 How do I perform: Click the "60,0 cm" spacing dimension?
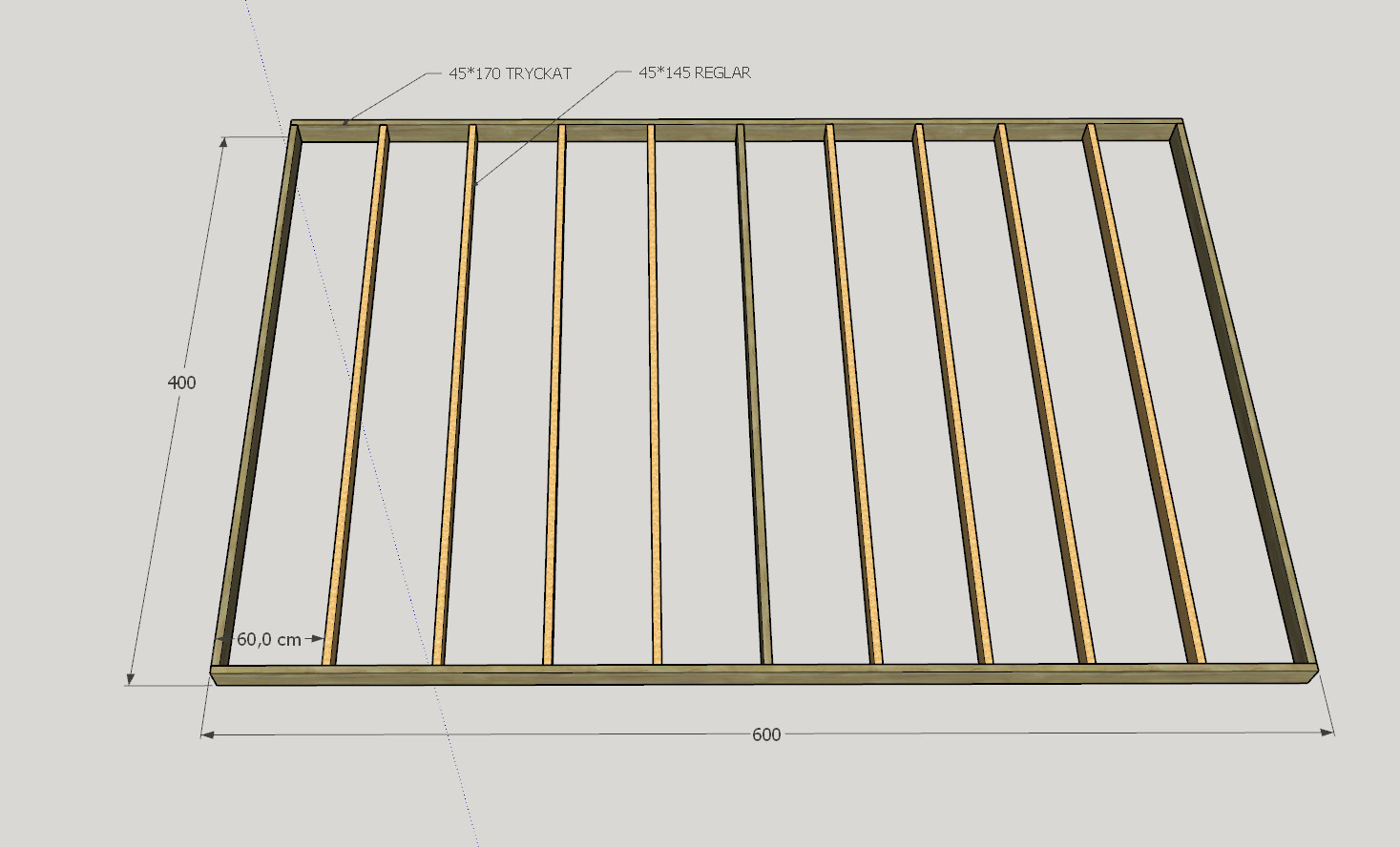click(268, 639)
